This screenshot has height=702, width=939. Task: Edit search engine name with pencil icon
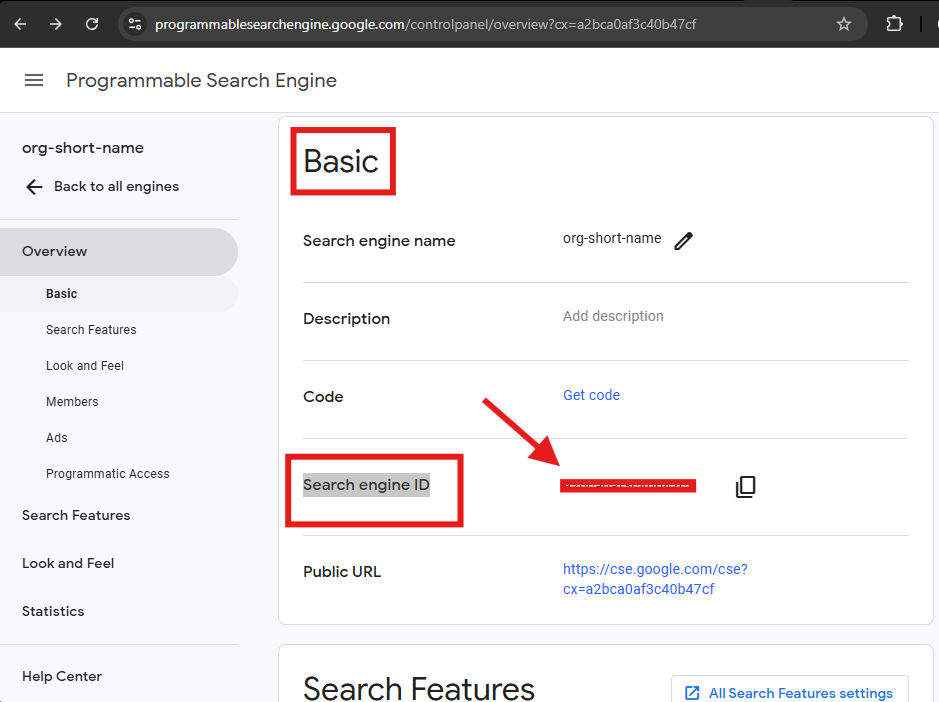[683, 240]
